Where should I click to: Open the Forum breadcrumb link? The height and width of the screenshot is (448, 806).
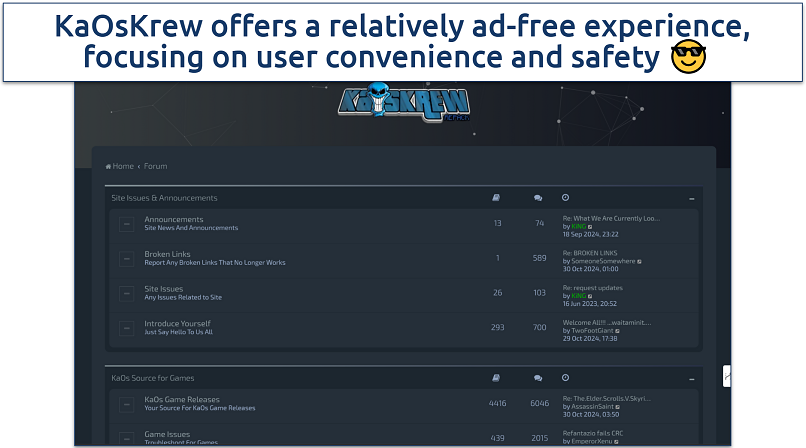coord(155,166)
